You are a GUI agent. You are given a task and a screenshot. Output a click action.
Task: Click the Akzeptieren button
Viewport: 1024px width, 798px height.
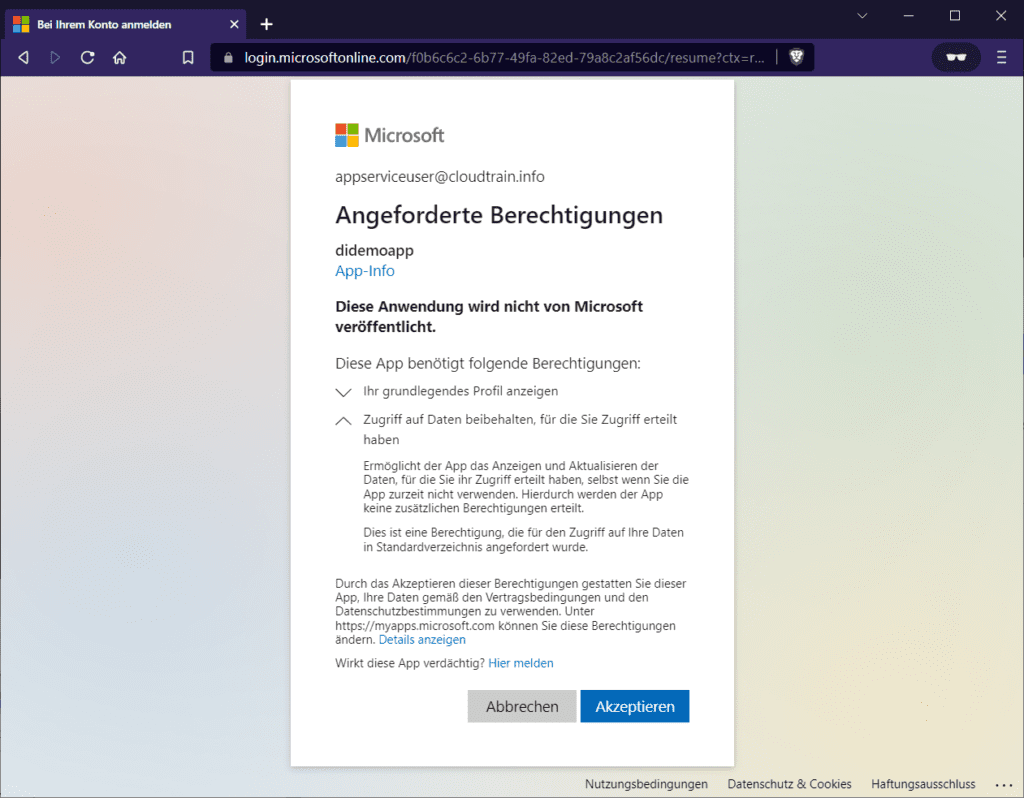click(x=635, y=707)
